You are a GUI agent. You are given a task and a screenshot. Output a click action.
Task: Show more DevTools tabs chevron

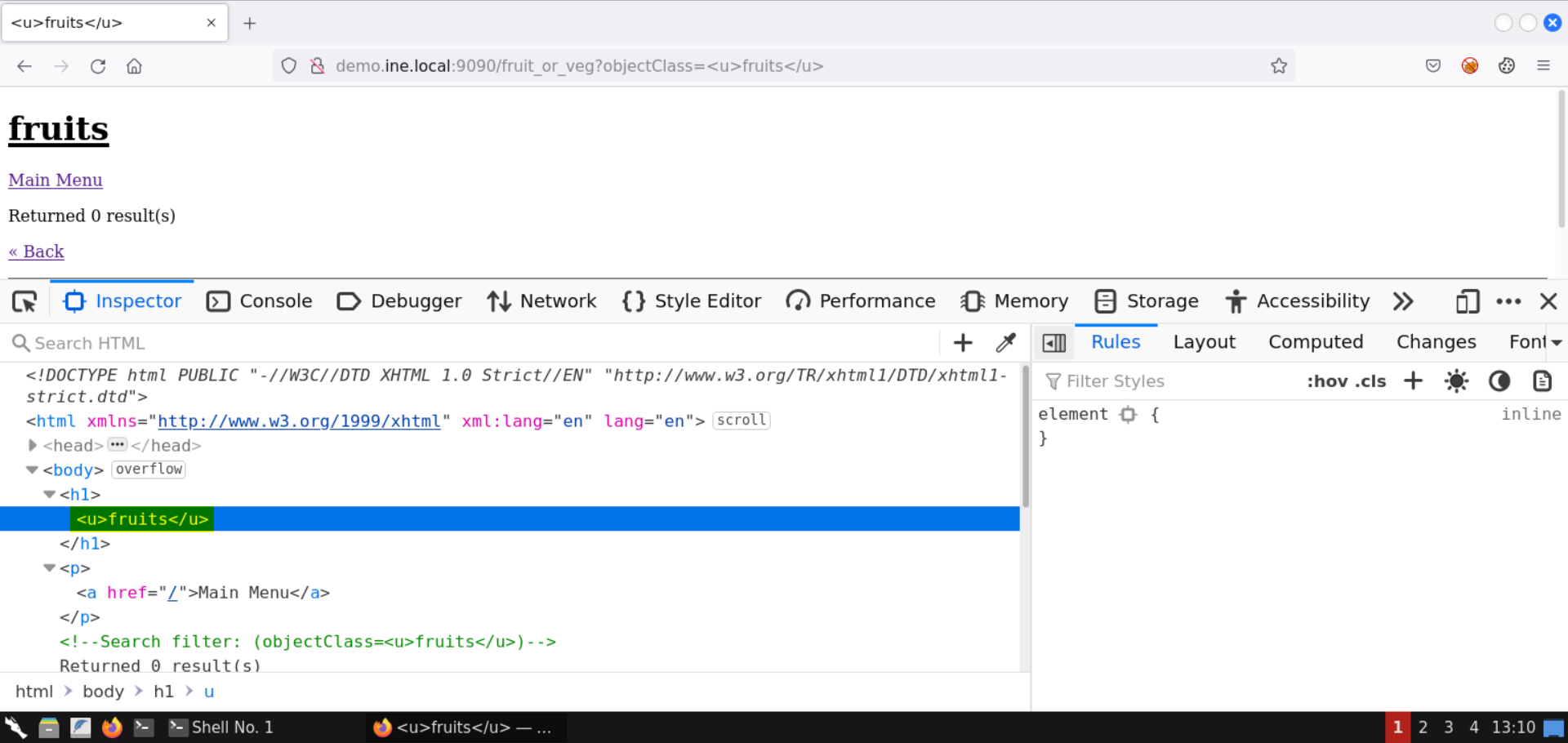click(x=1403, y=302)
